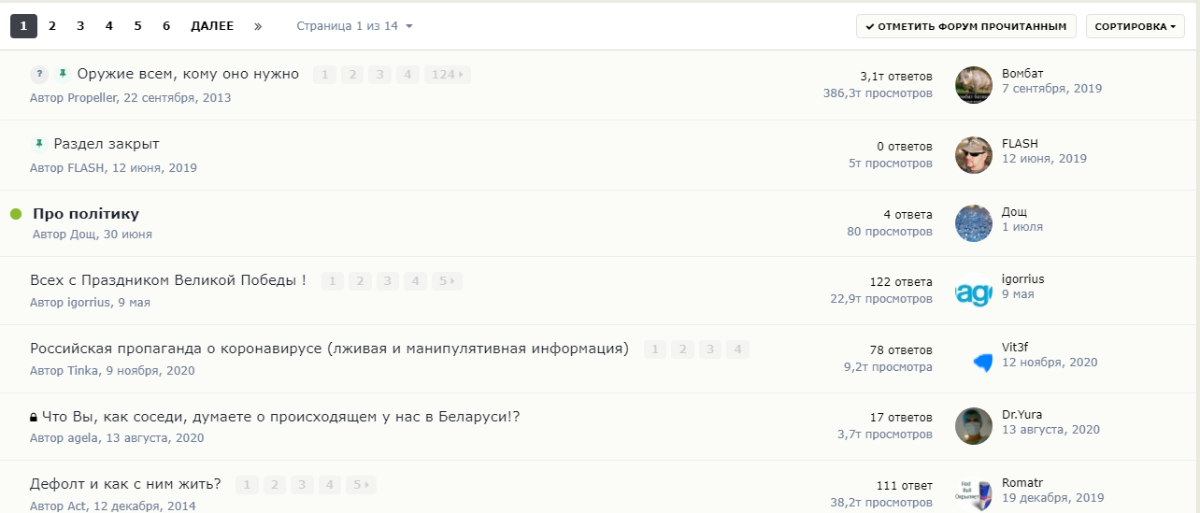Click FLASH's avatar image
The image size is (1200, 513).
(x=974, y=155)
